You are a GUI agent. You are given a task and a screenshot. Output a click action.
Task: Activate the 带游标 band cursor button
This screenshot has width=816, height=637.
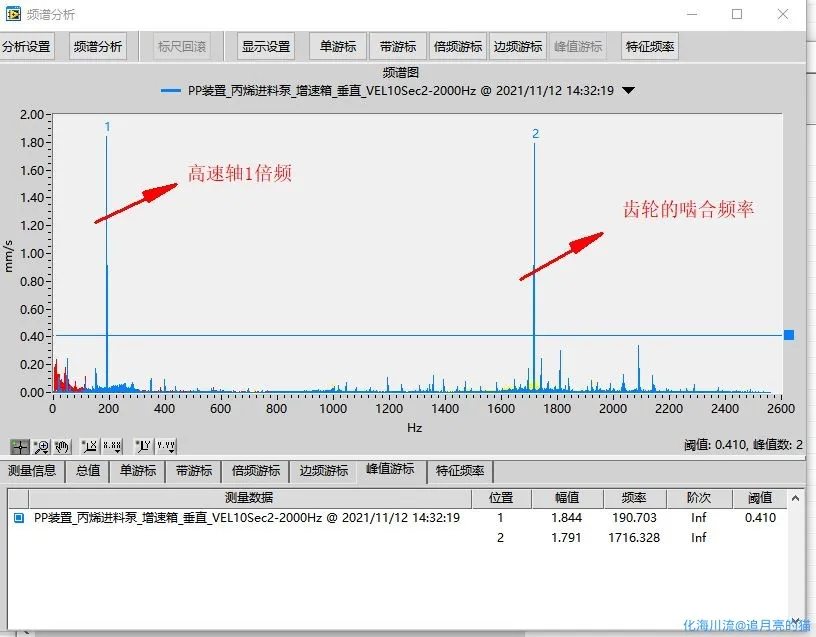click(398, 47)
